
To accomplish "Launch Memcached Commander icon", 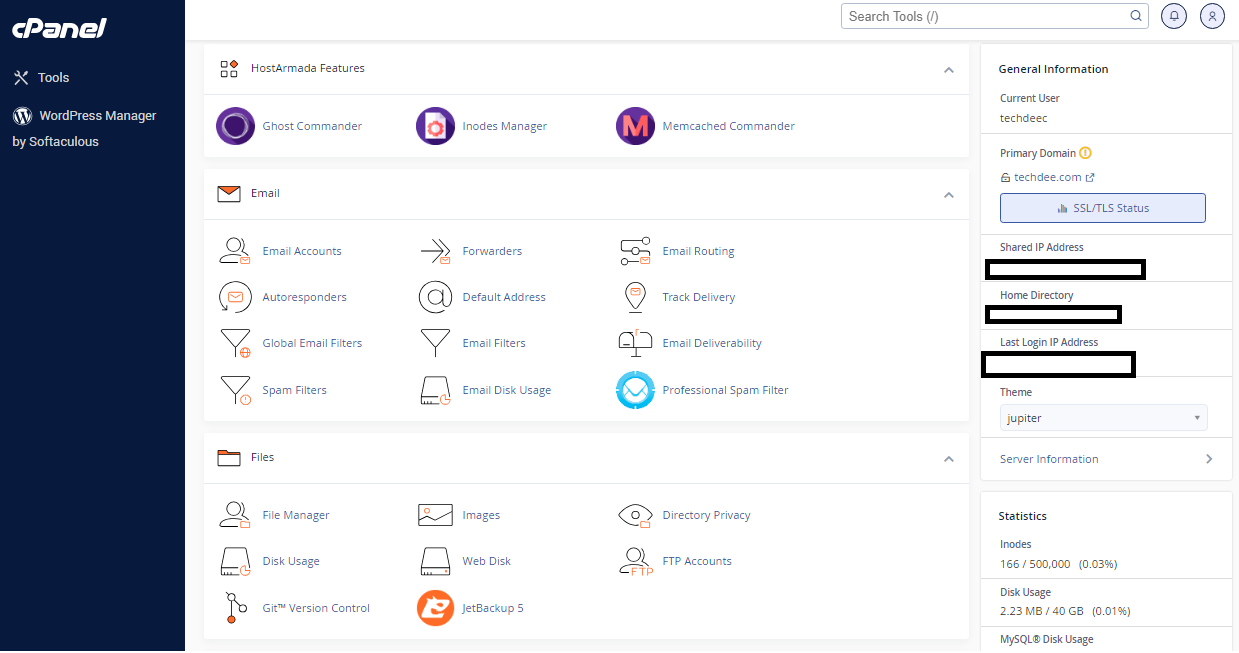I will pyautogui.click(x=636, y=126).
